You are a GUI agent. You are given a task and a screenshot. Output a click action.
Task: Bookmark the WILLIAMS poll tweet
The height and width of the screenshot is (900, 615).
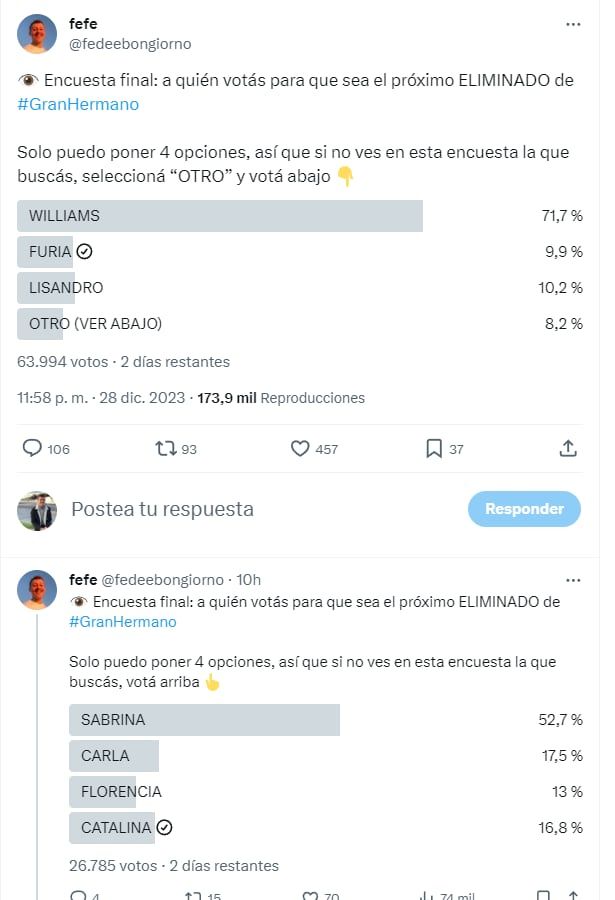pyautogui.click(x=431, y=448)
